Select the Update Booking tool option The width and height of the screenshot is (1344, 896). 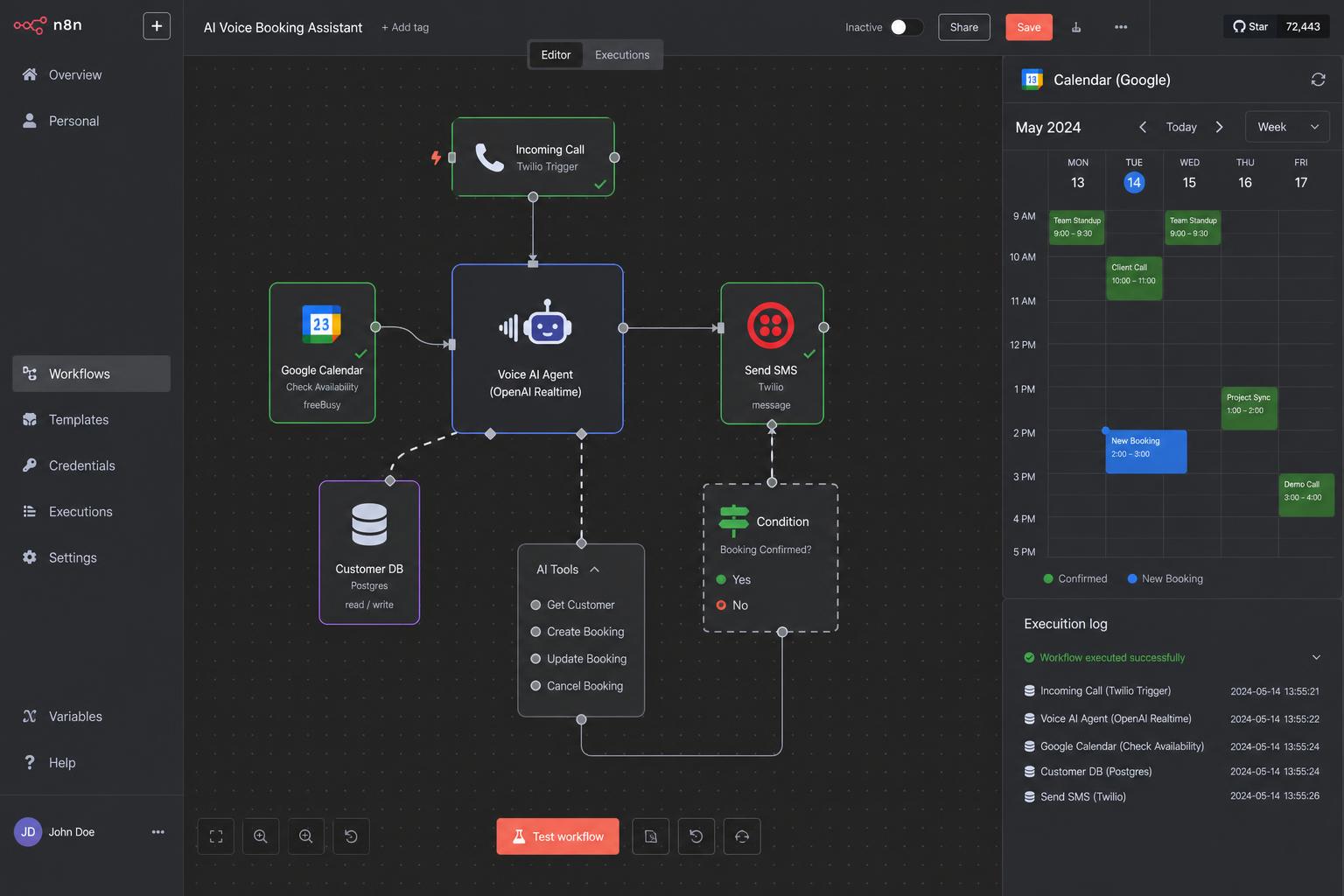(x=578, y=659)
